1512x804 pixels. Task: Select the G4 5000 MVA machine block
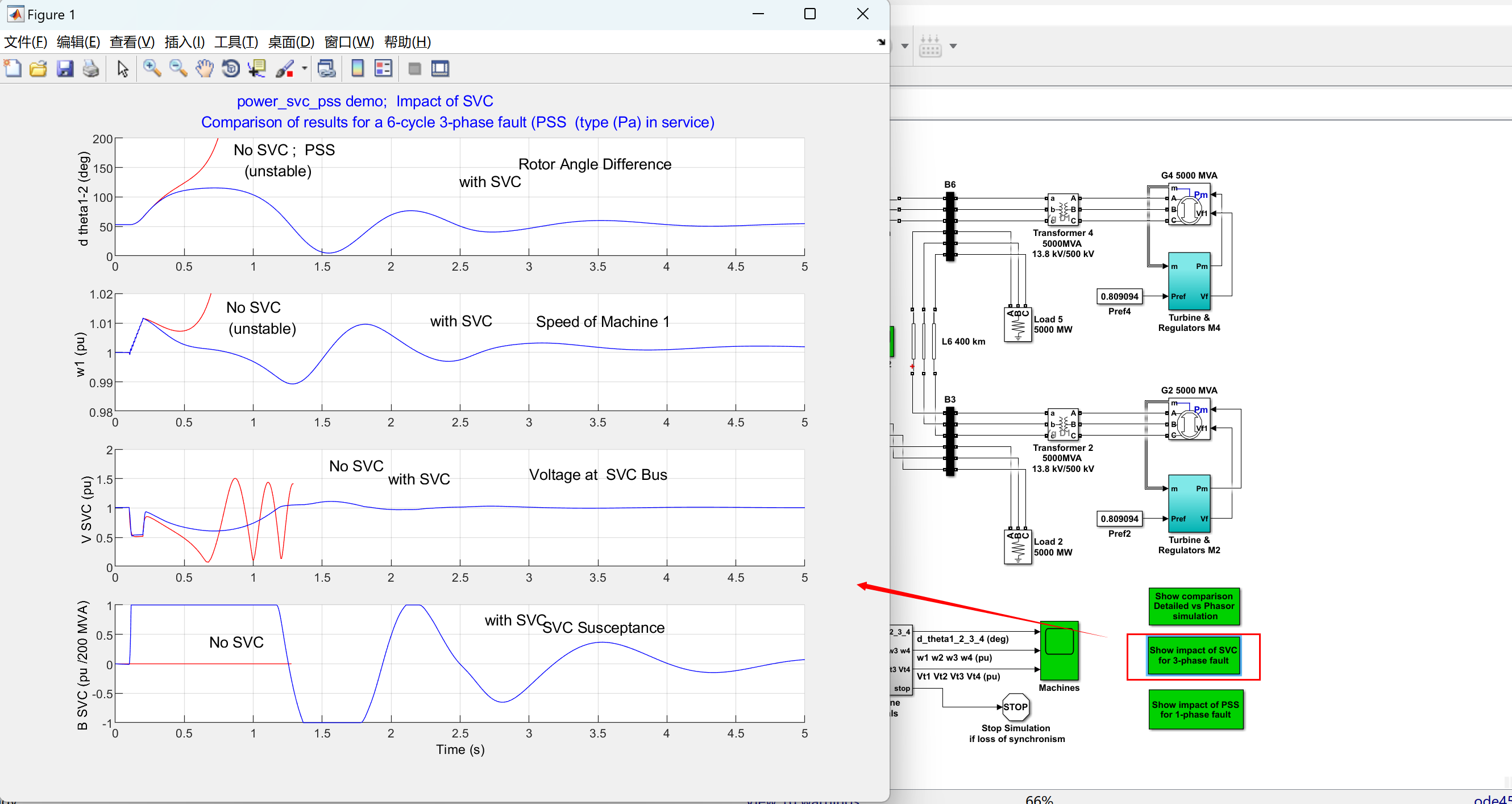[1189, 204]
